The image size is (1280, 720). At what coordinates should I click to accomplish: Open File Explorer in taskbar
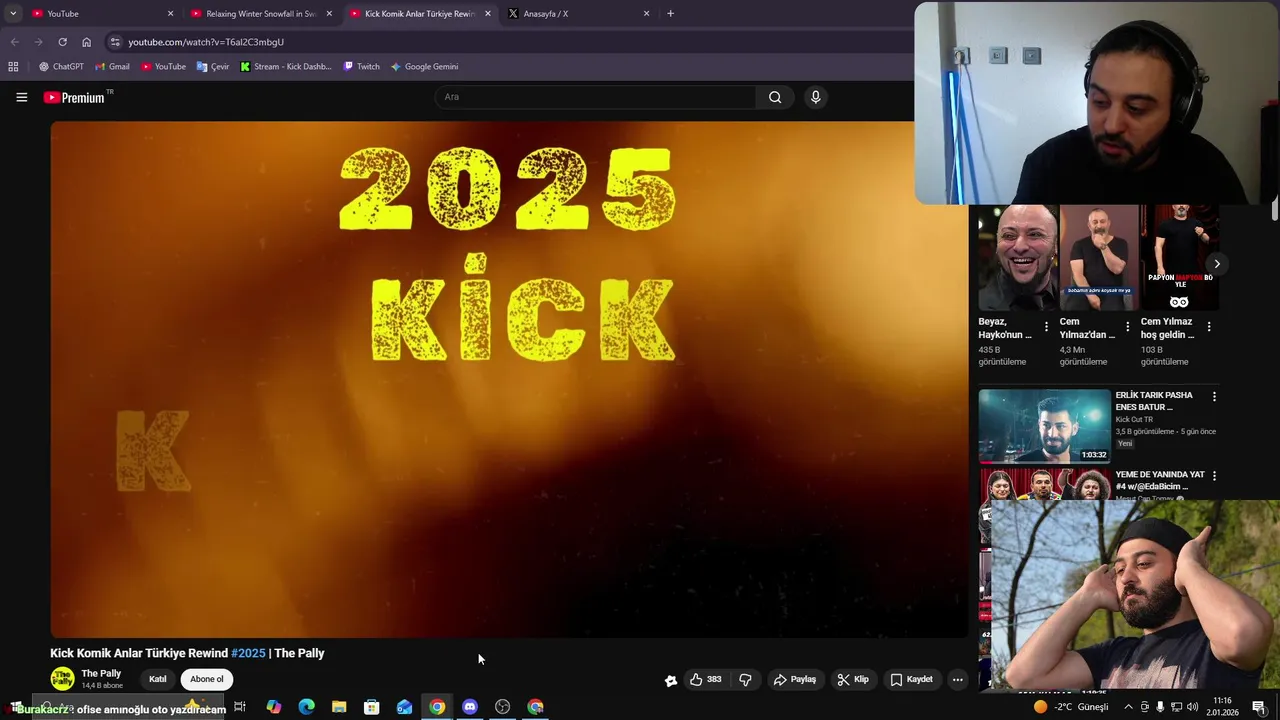339,707
